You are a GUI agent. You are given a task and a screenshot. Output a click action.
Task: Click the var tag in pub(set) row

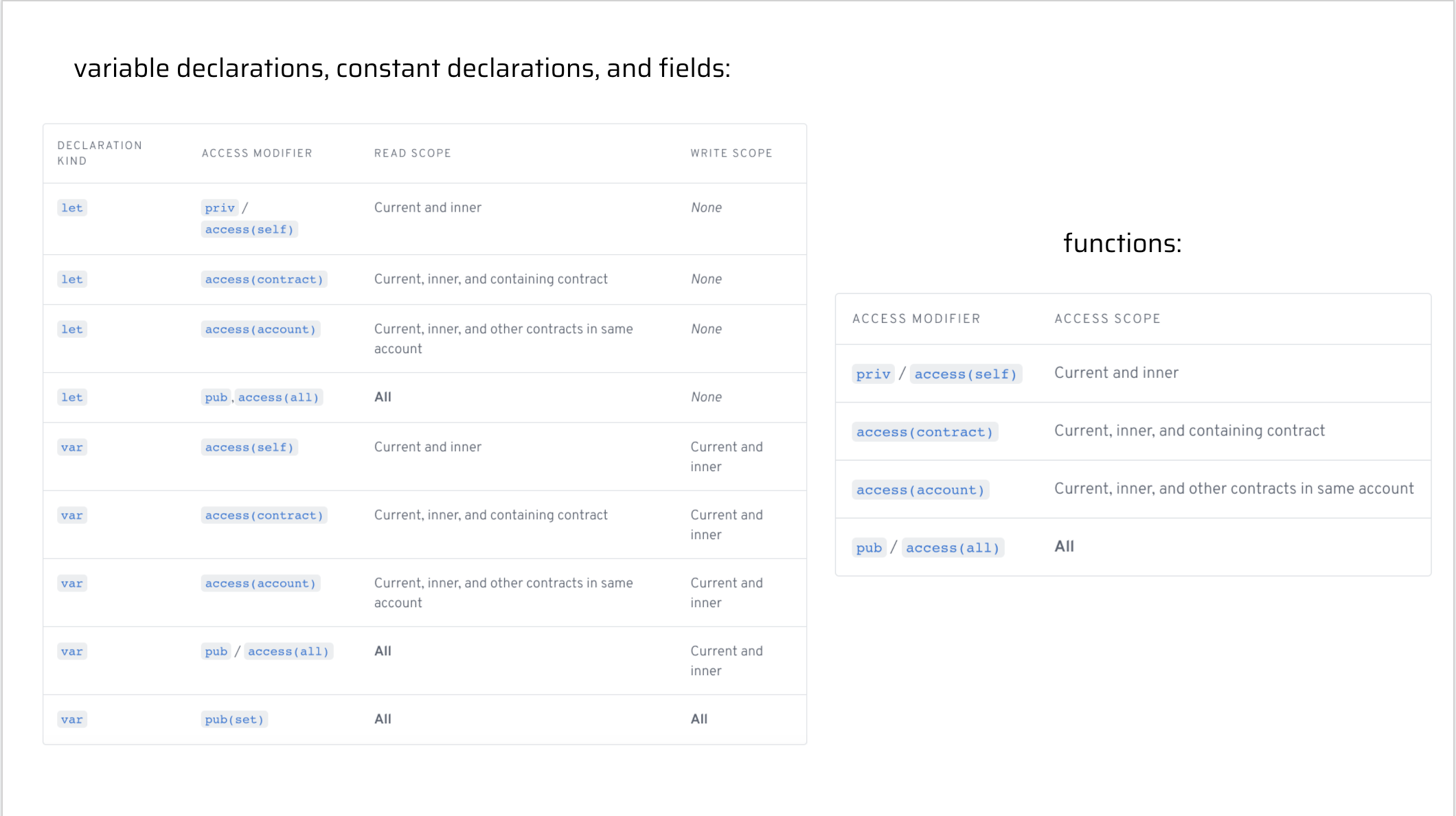click(x=72, y=719)
